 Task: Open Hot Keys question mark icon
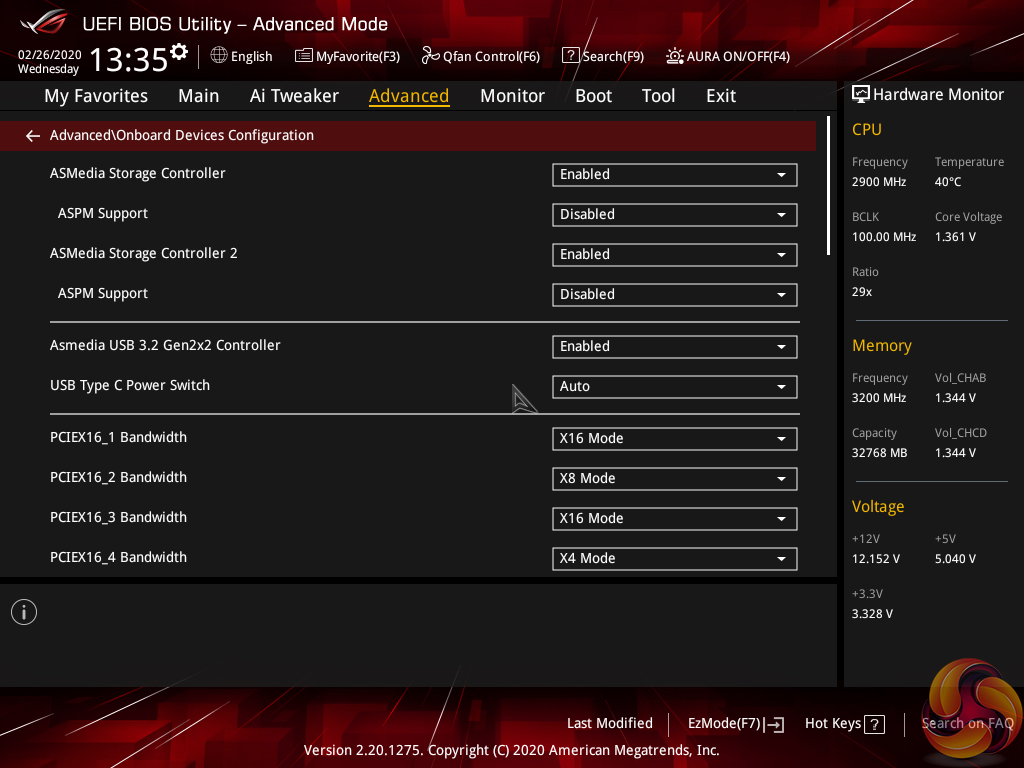(x=874, y=724)
